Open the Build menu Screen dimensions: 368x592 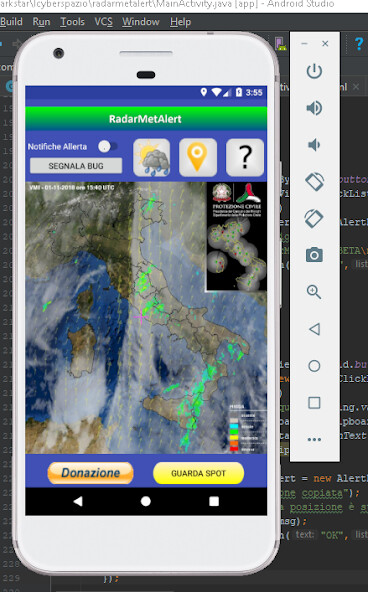(x=11, y=22)
